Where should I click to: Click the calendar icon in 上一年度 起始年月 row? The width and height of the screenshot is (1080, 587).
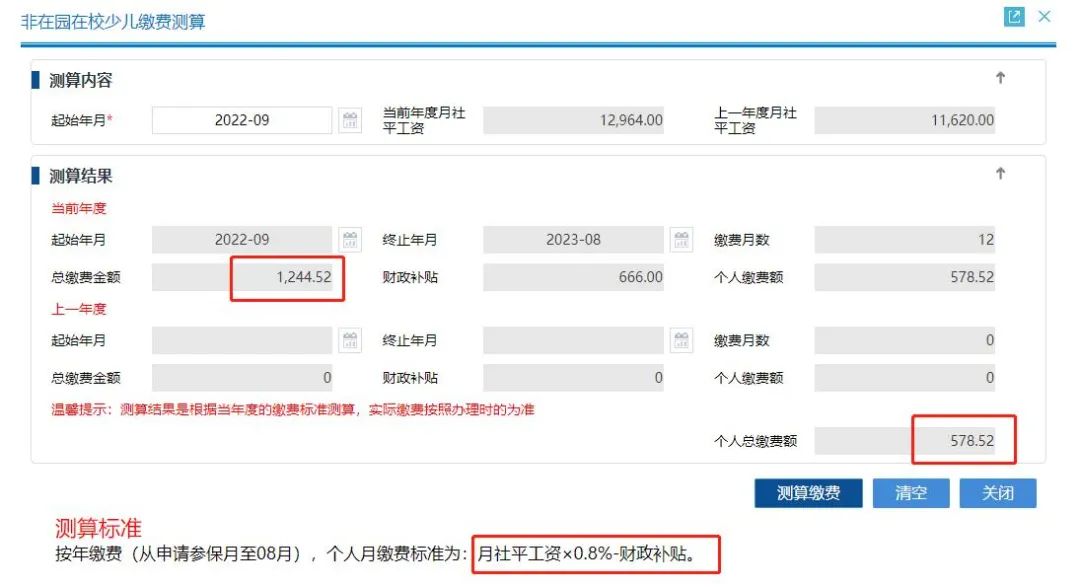pos(351,340)
